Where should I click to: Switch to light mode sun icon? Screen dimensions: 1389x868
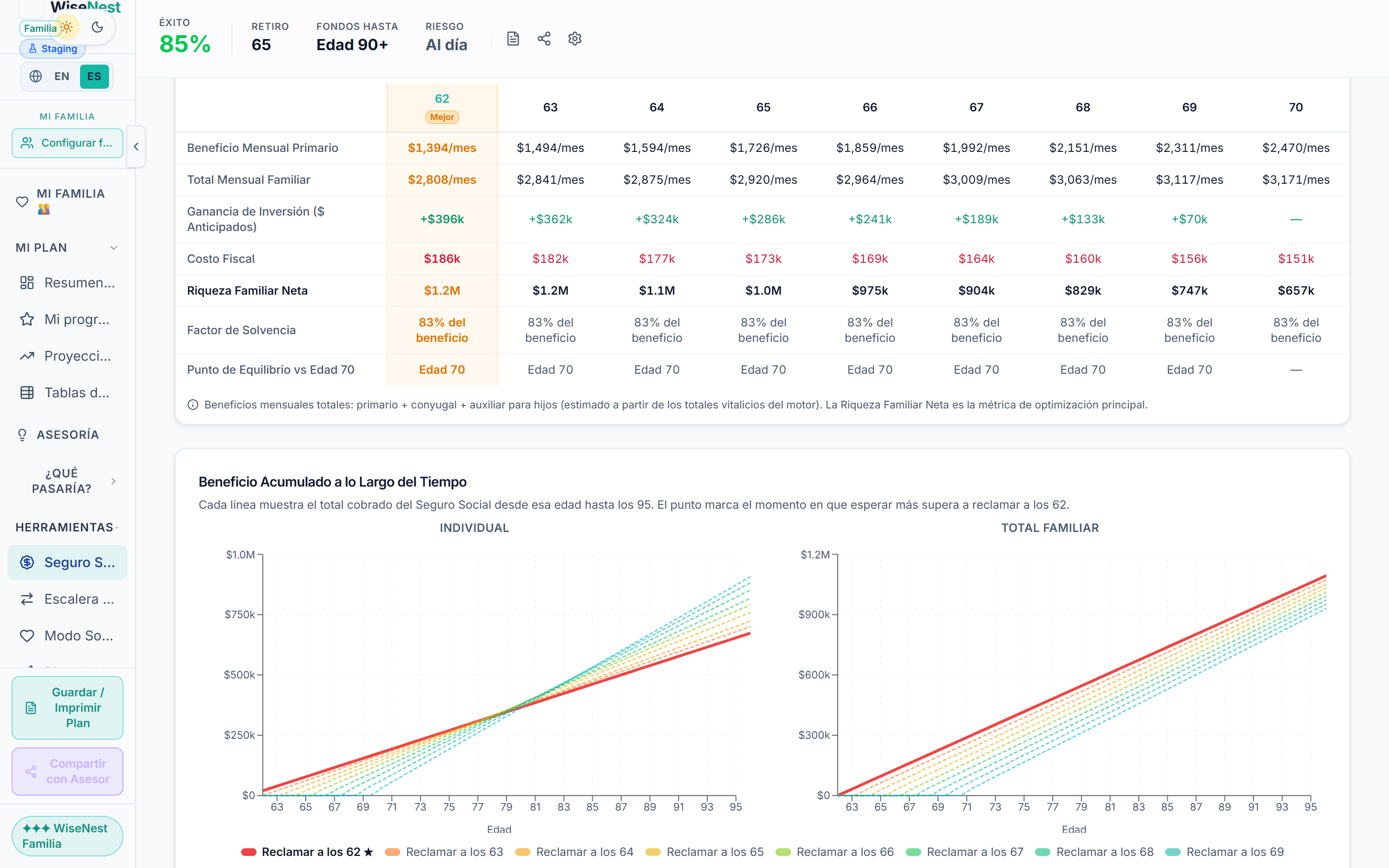(67, 27)
